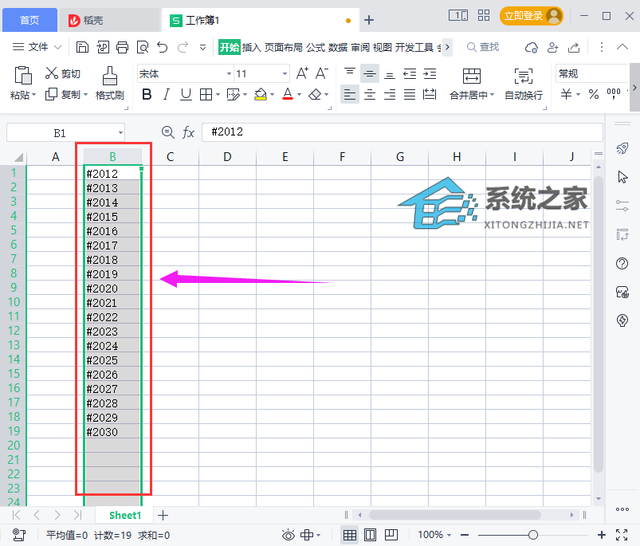This screenshot has height=546, width=640.
Task: Open the font name dropdown 宋体
Action: [229, 74]
